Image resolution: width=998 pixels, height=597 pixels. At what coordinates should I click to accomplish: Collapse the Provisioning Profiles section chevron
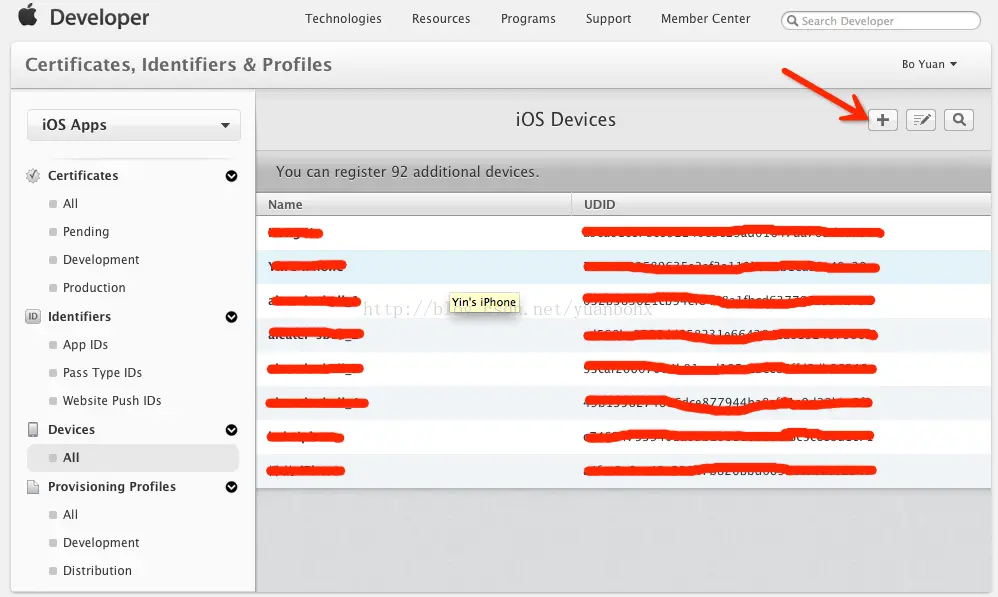[232, 487]
